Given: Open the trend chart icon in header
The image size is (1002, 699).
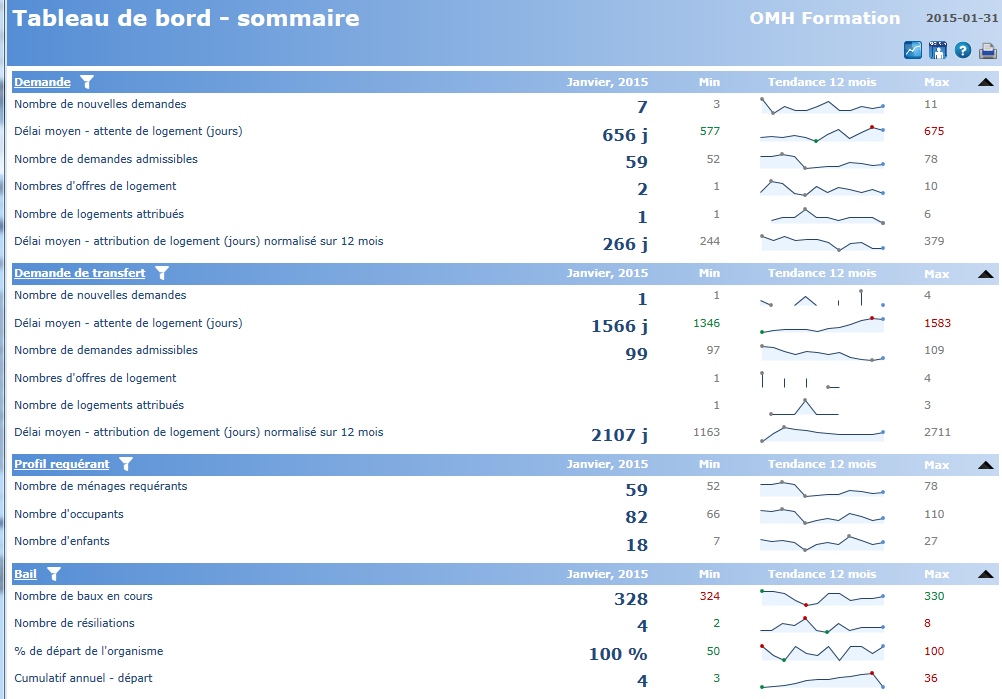Looking at the screenshot, I should point(913,51).
